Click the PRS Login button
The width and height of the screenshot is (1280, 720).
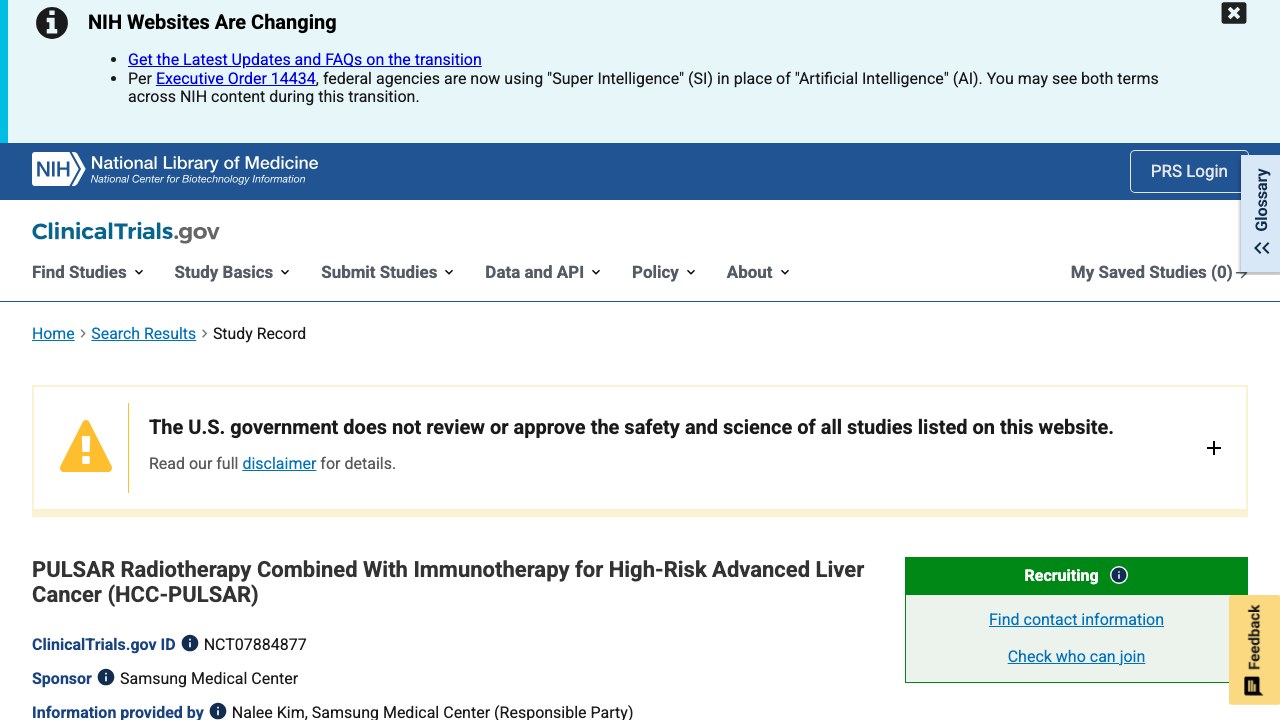point(1189,171)
